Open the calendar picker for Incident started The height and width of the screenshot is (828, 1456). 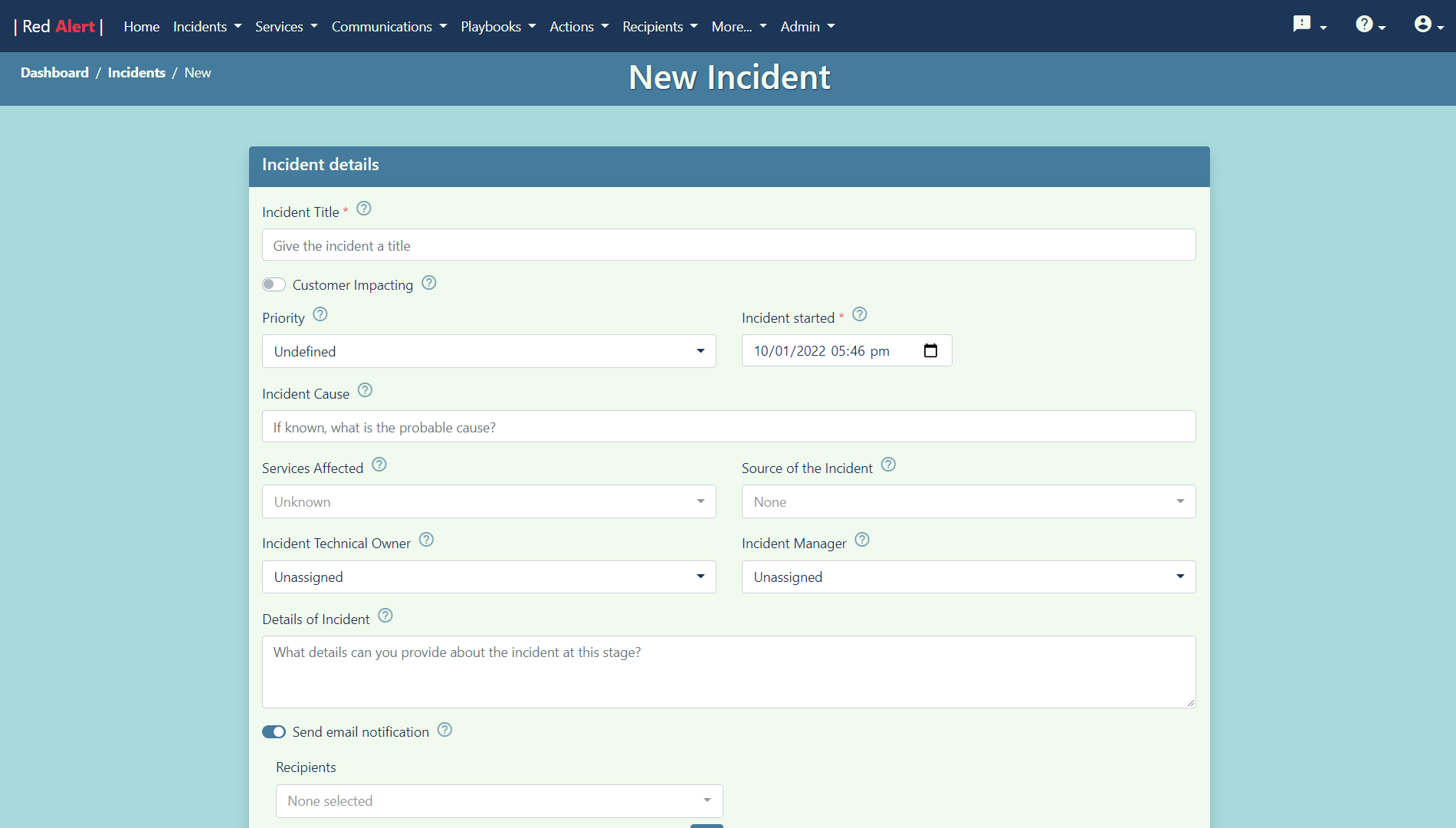point(930,350)
